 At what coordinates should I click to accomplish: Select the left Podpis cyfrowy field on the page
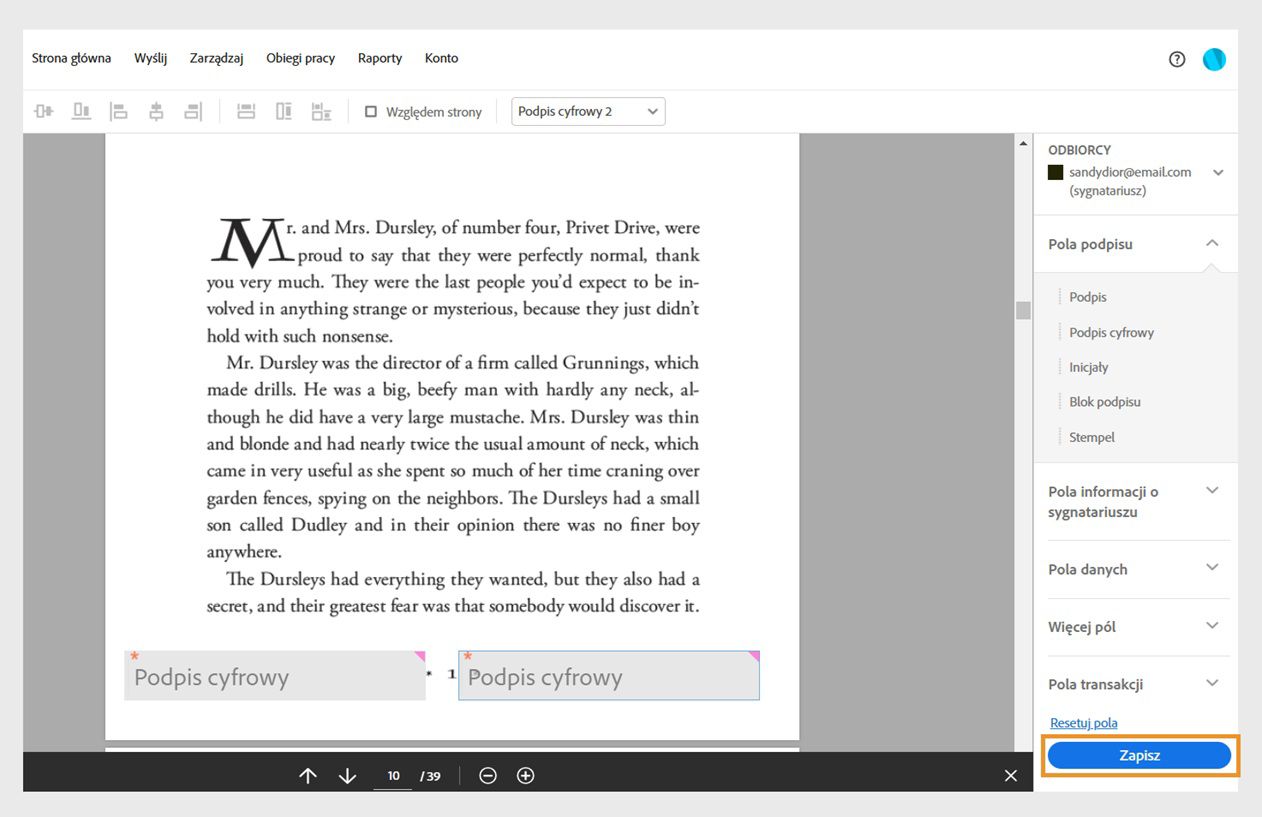(x=275, y=676)
